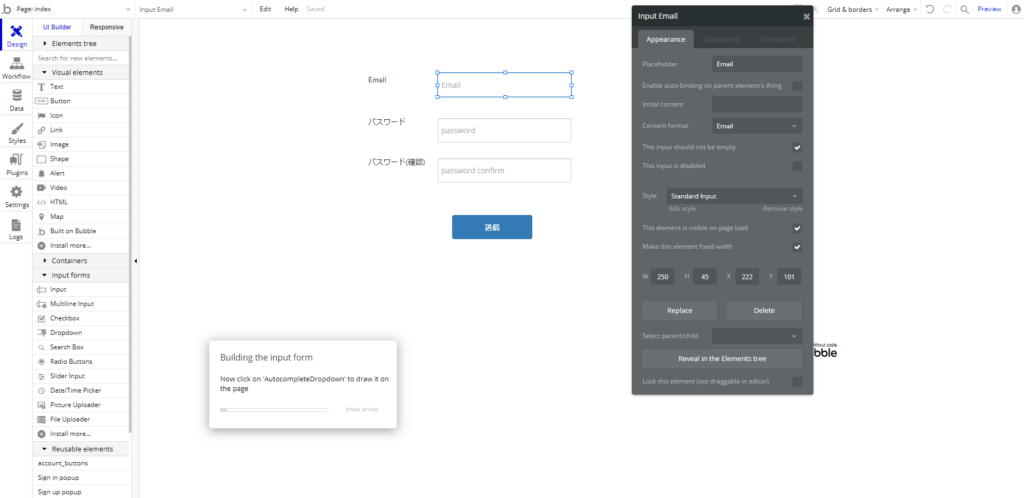Open the Arrange dropdown

pyautogui.click(x=902, y=9)
